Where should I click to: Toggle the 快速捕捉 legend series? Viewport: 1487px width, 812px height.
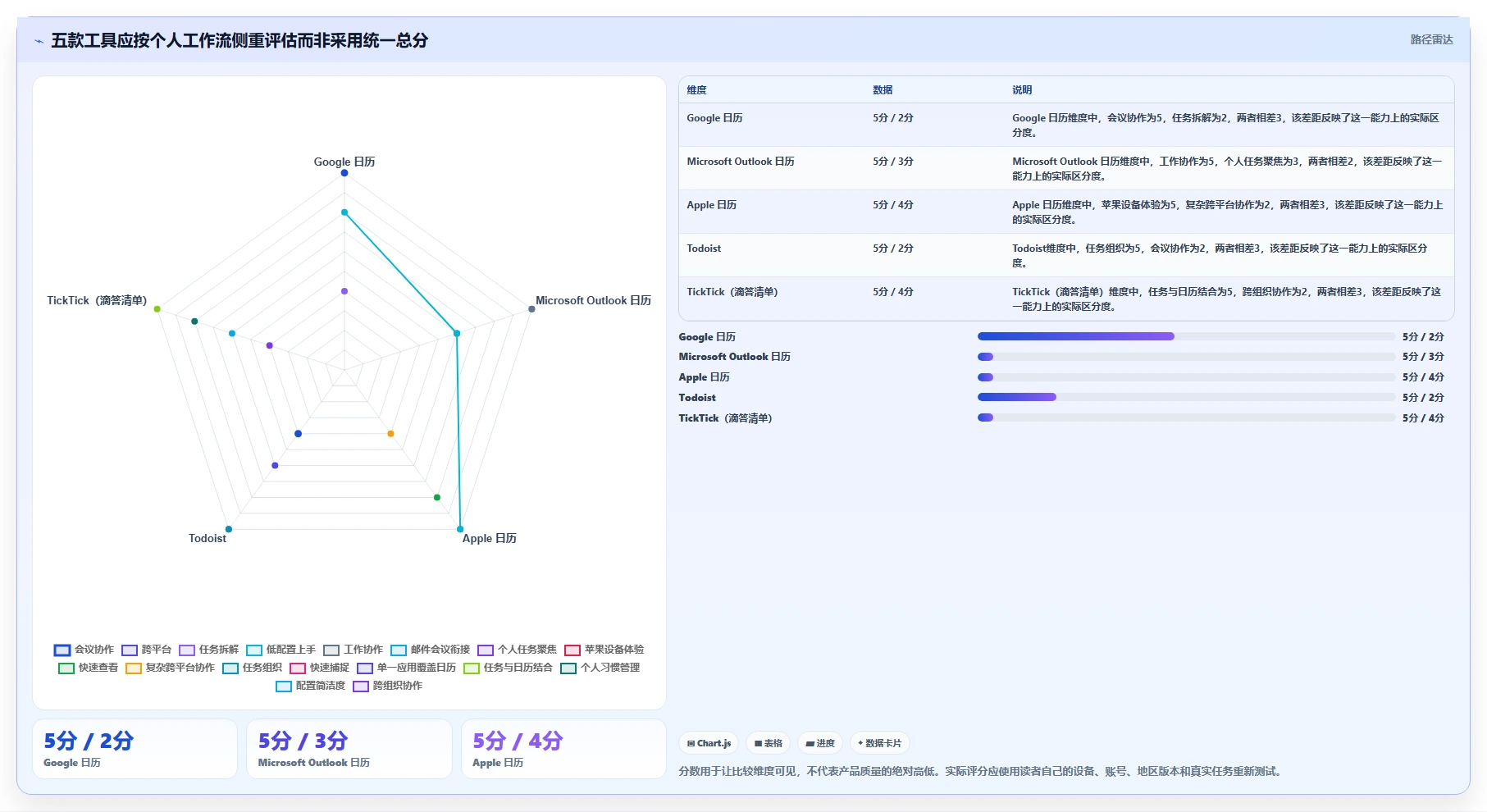tap(320, 668)
